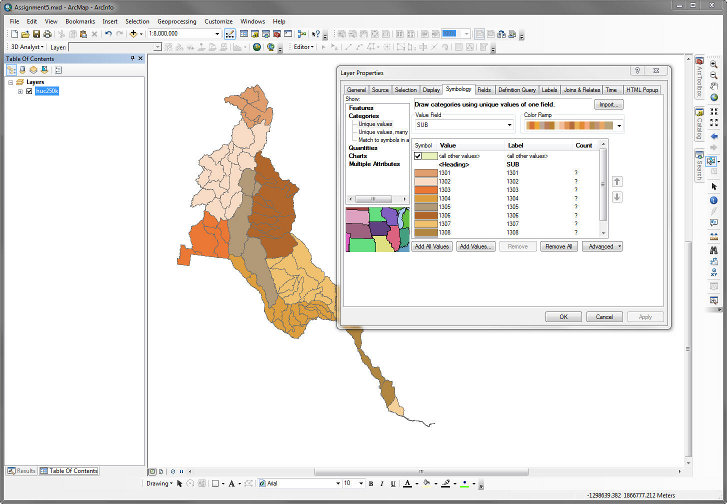The image size is (727, 504).
Task: Click the Select Elements black arrow tool
Action: pyautogui.click(x=714, y=186)
